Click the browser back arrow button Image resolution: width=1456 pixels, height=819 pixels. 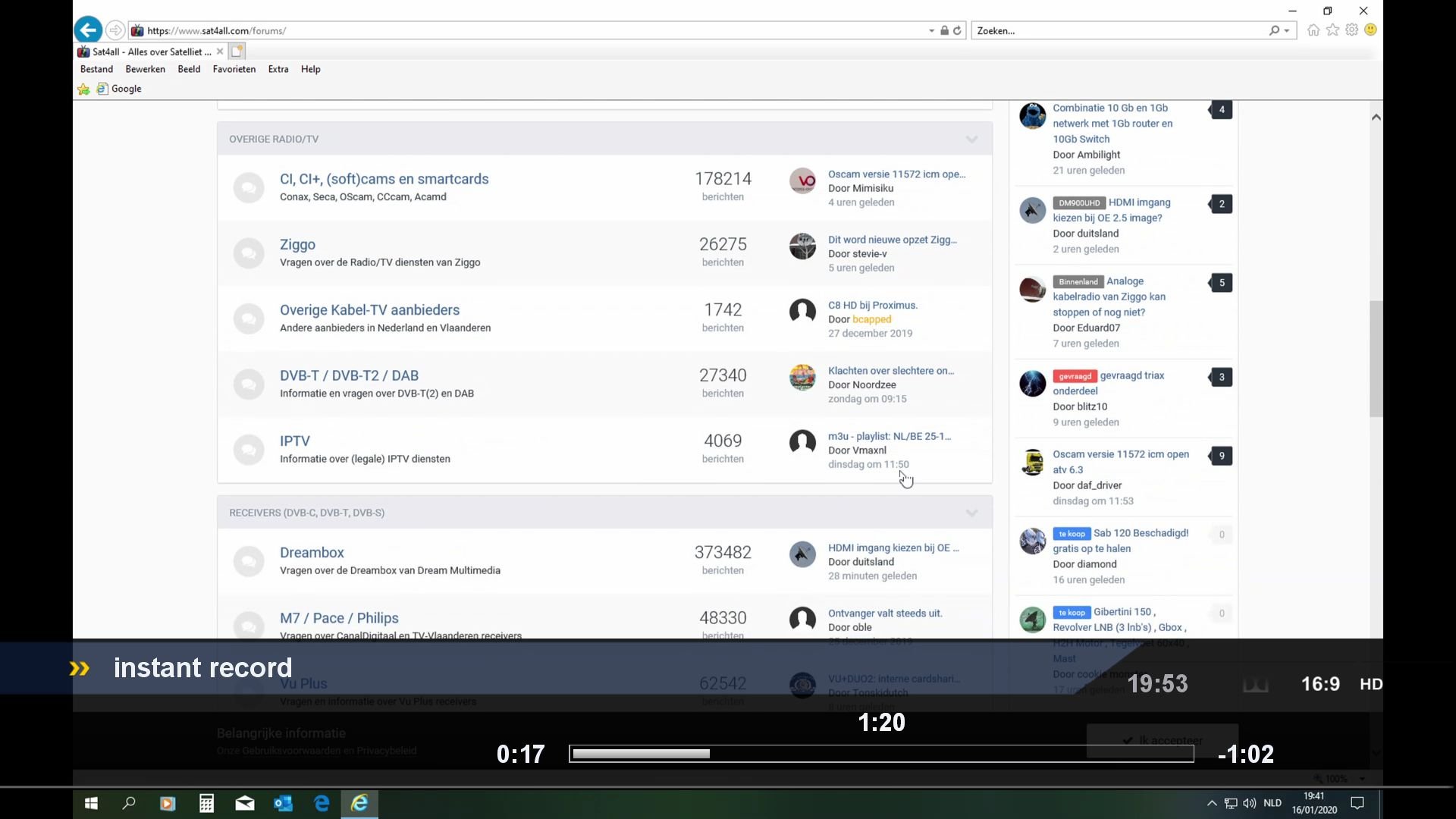tap(89, 30)
